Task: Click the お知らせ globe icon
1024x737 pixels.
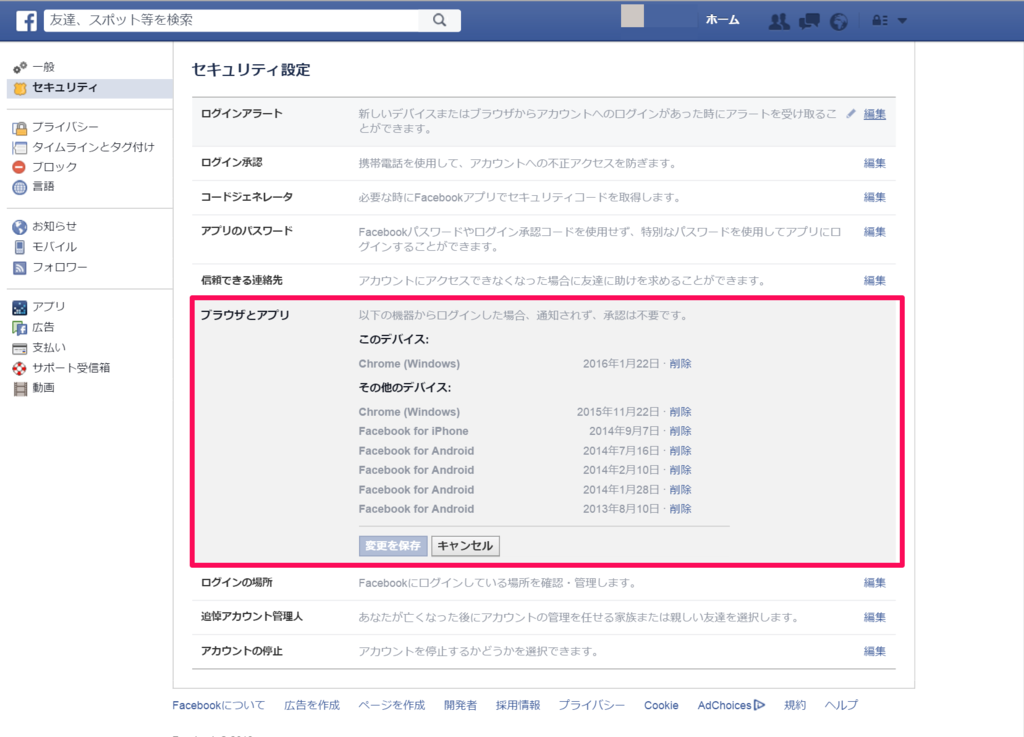Action: 20,227
